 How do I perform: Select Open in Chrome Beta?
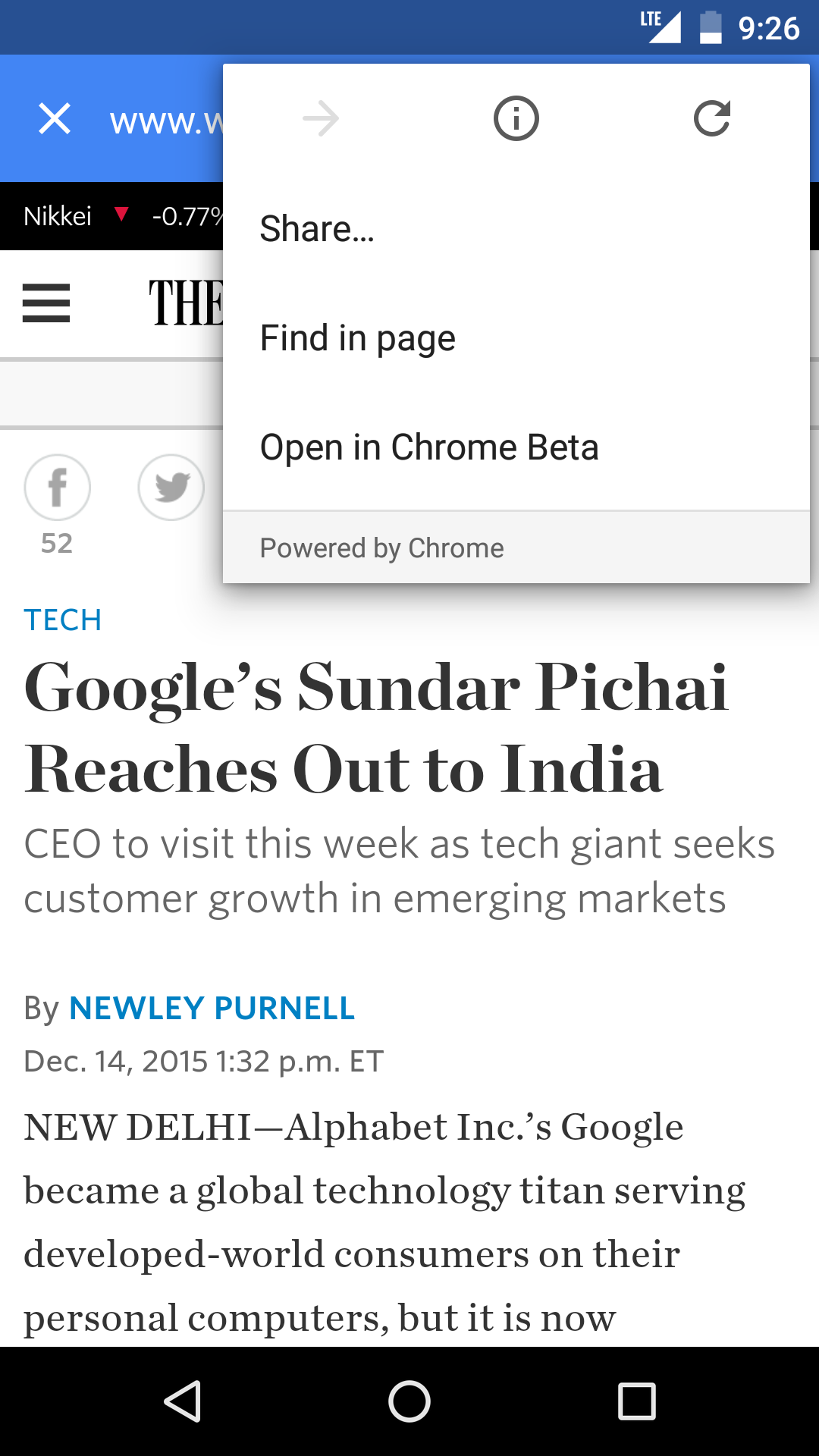429,447
